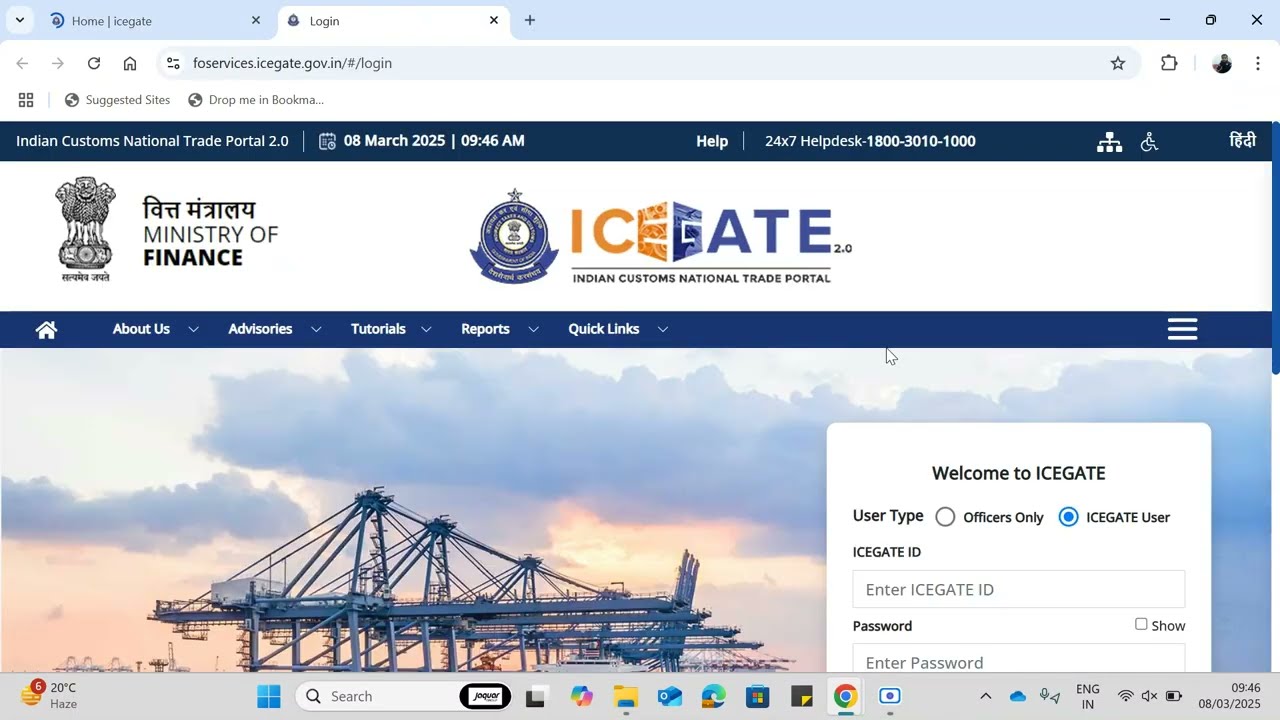The height and width of the screenshot is (720, 1280).
Task: Open the ENG IN language switcher
Action: click(x=1088, y=696)
